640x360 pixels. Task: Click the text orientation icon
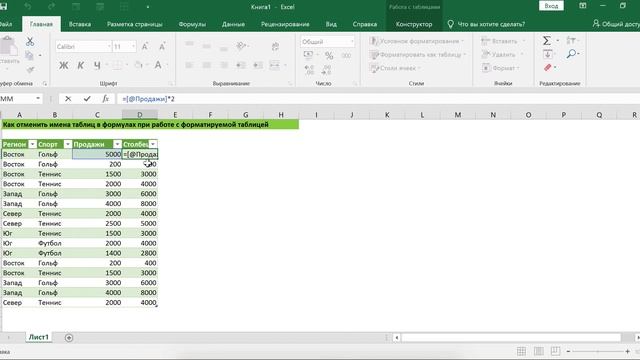pos(241,46)
